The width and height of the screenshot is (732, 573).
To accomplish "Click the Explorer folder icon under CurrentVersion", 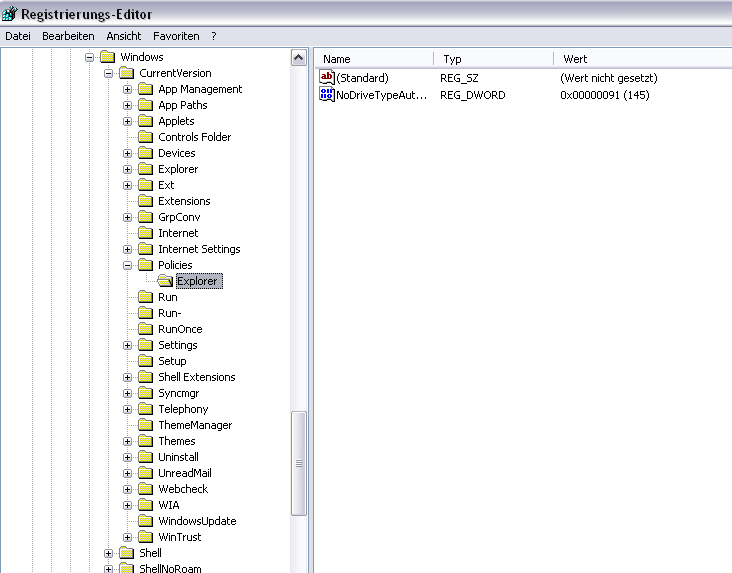I will [x=146, y=169].
